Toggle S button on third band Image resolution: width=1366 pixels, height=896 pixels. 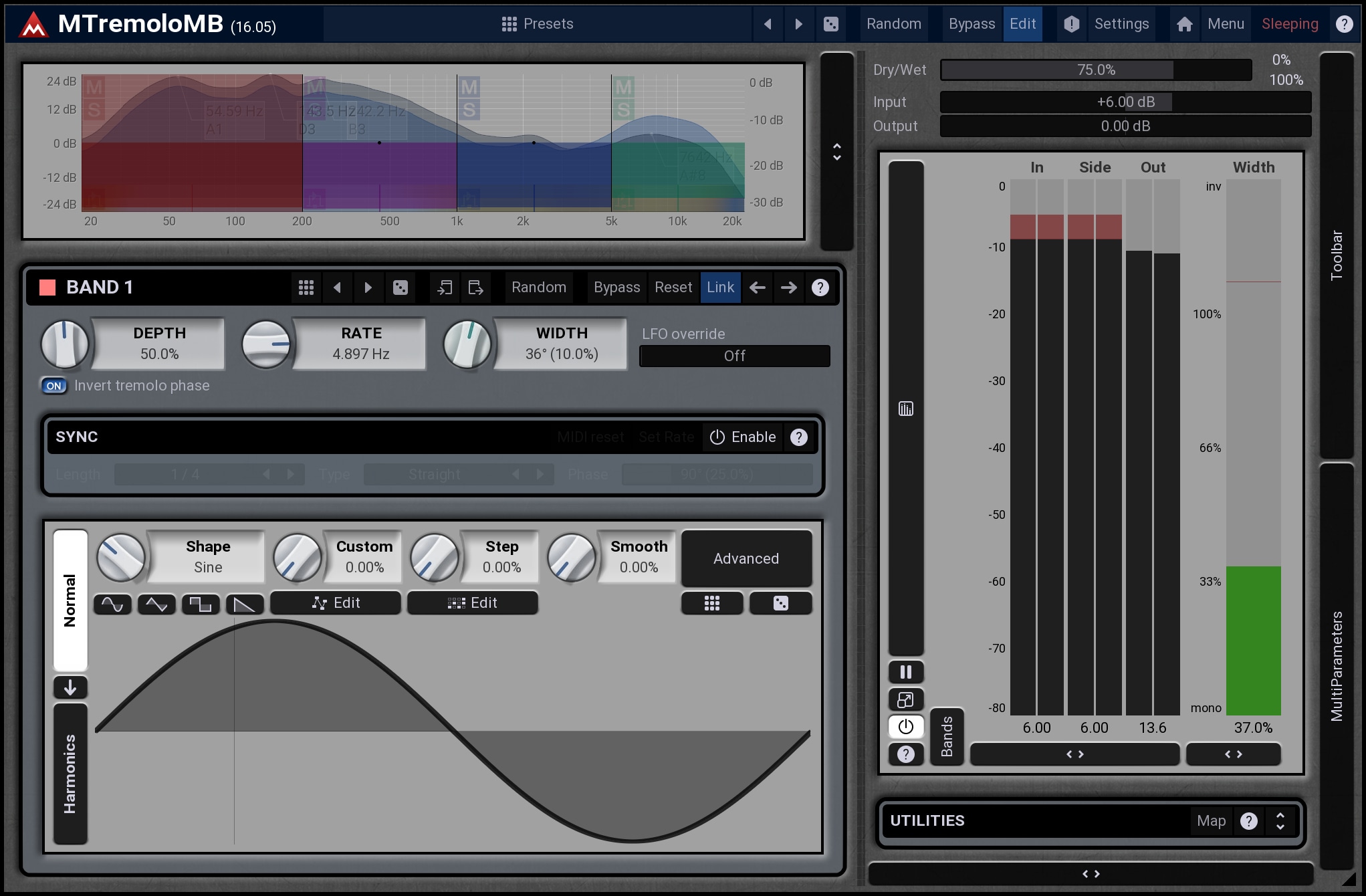[x=469, y=110]
